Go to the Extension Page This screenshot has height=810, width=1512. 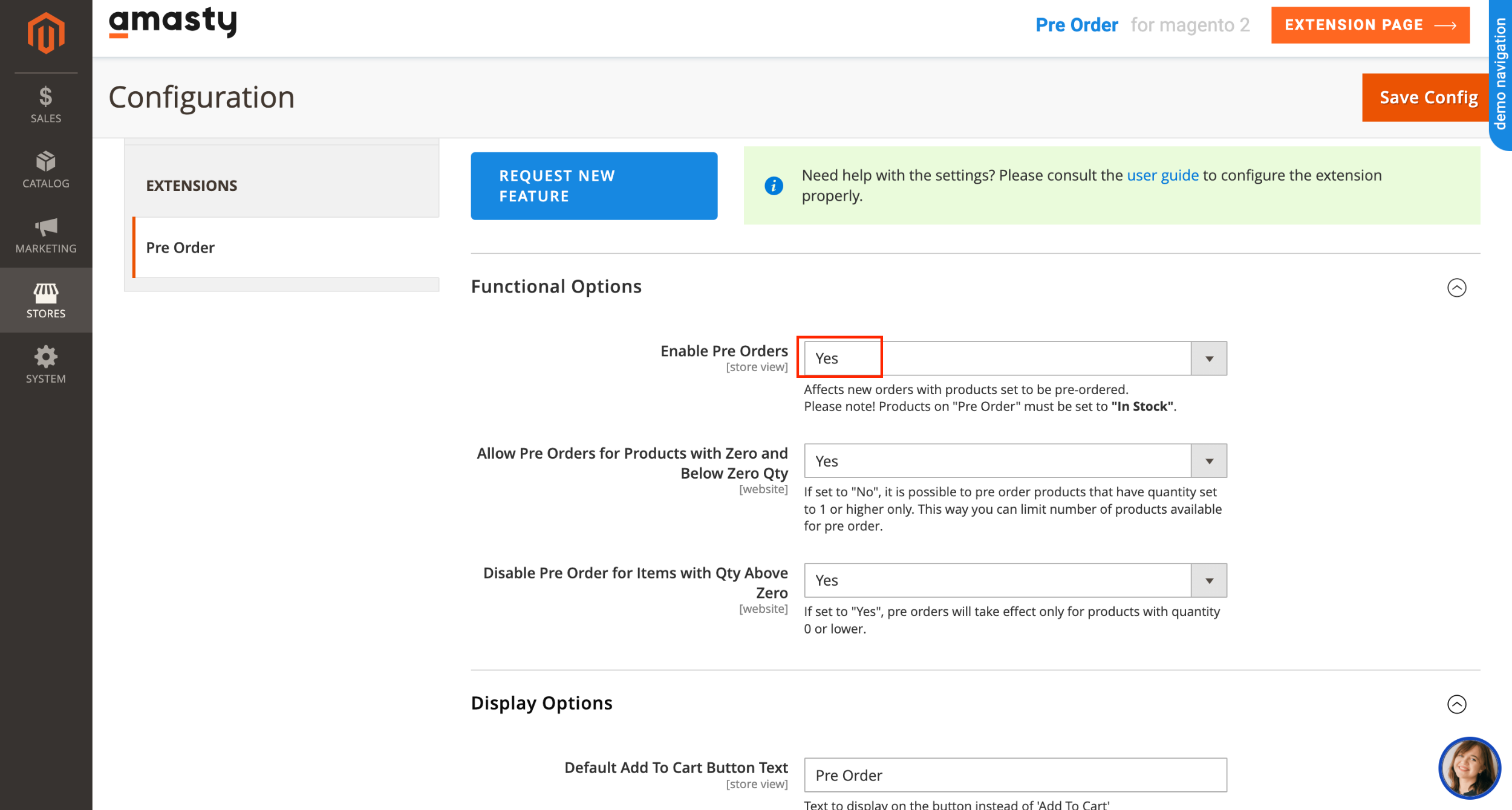tap(1370, 25)
